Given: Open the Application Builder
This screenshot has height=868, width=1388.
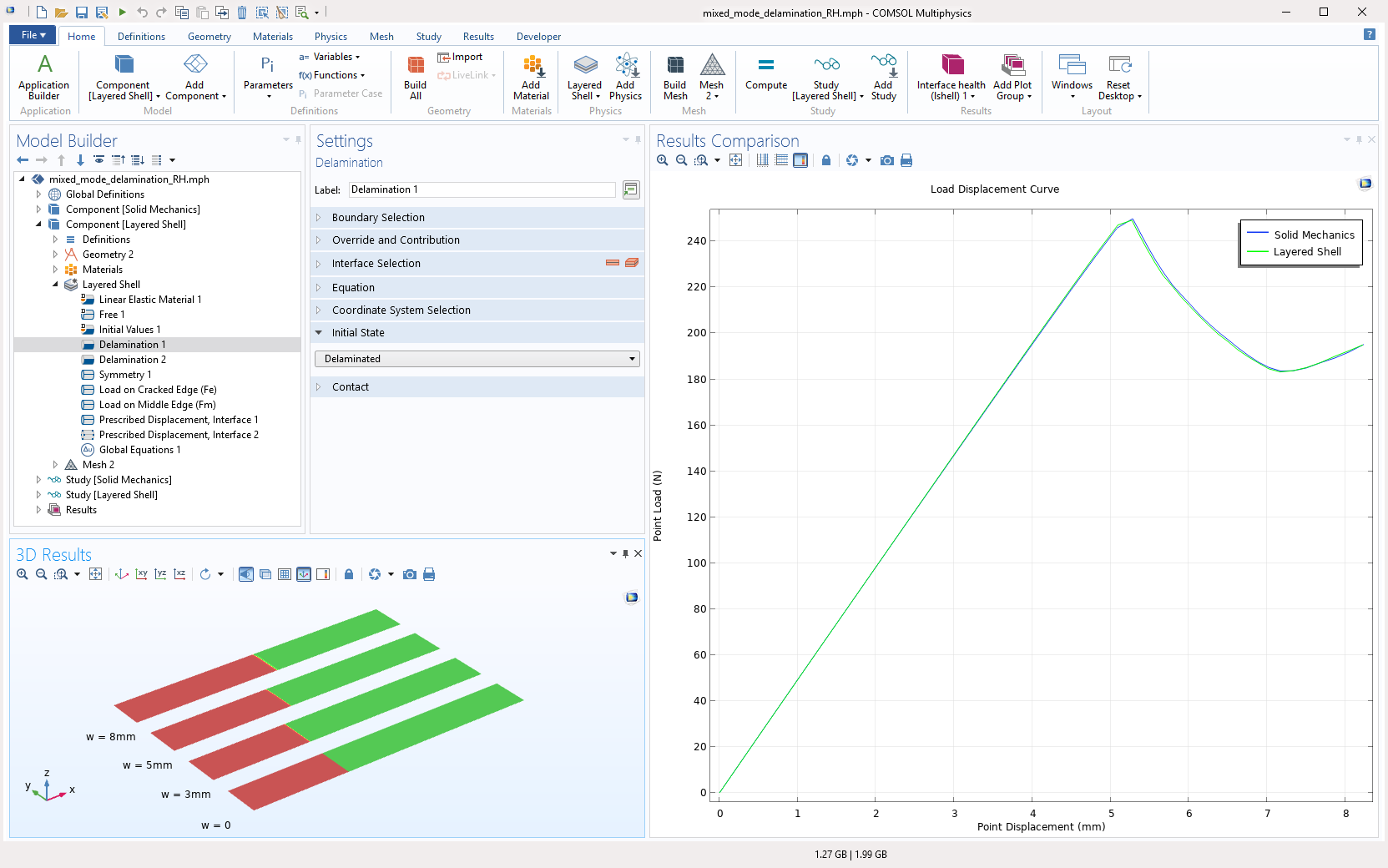Looking at the screenshot, I should [x=44, y=67].
